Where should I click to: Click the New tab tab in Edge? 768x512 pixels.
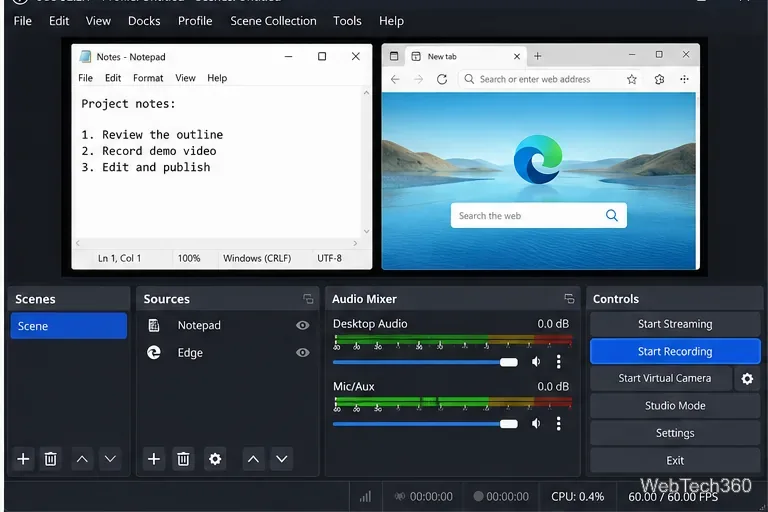pos(466,56)
